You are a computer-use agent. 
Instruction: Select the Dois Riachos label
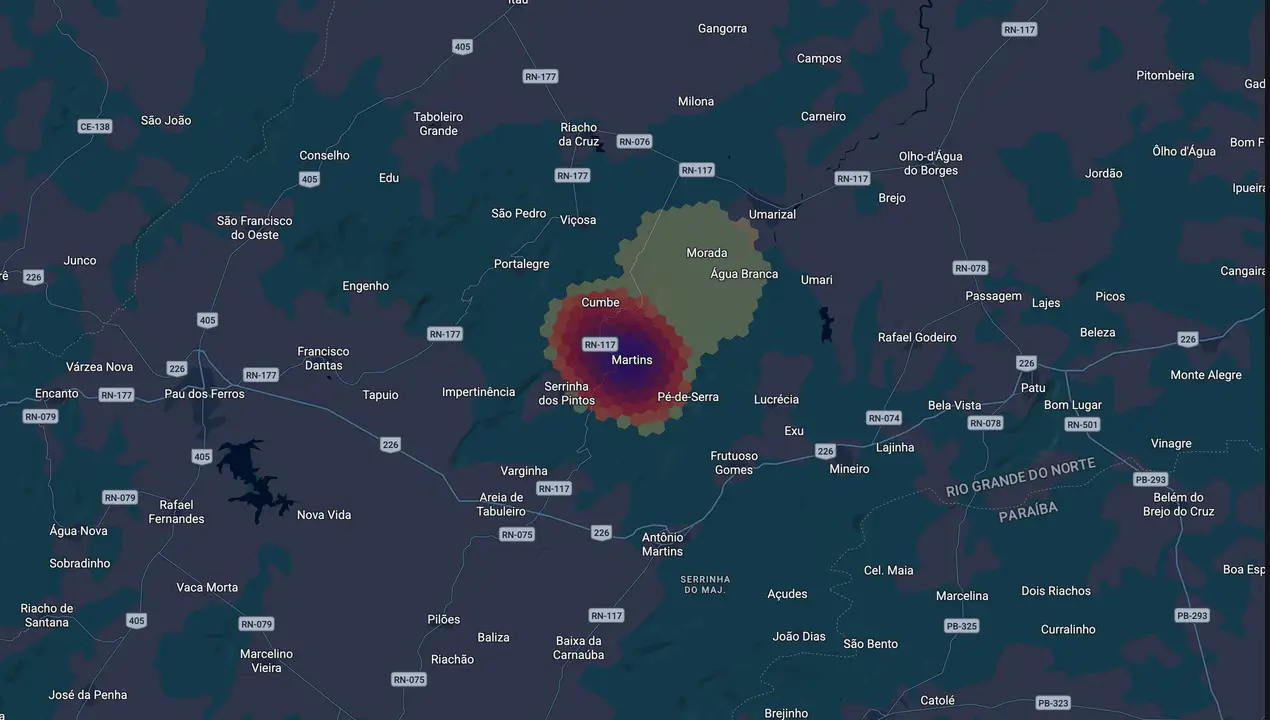(x=1056, y=591)
